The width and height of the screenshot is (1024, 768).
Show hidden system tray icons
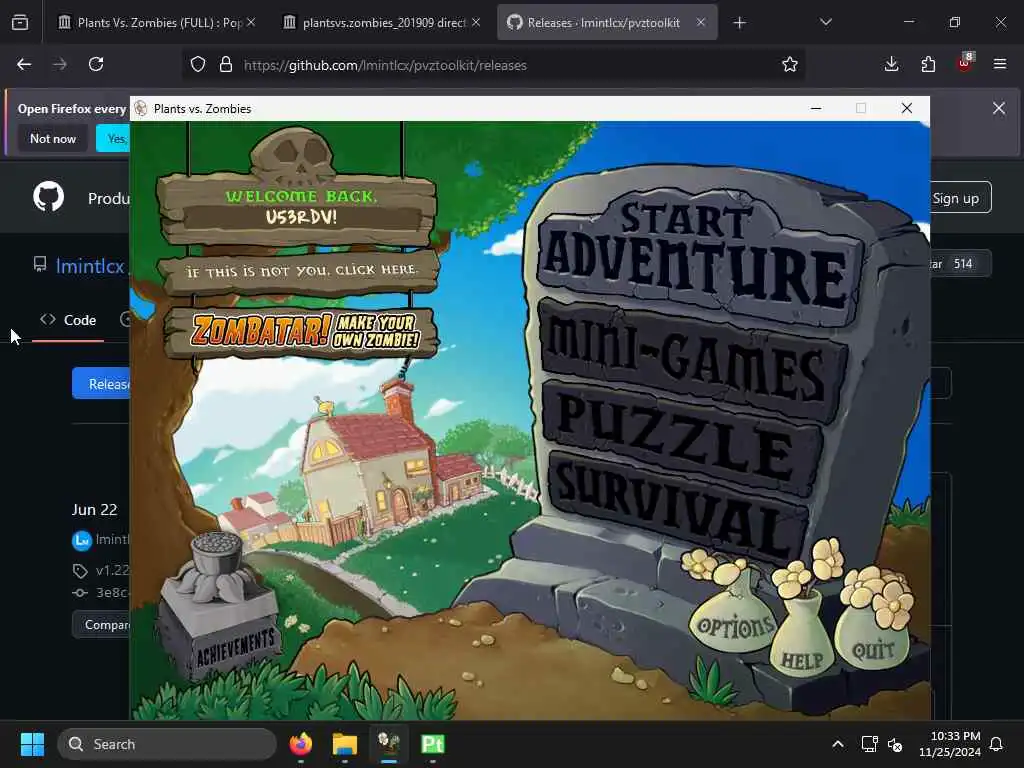[x=838, y=744]
